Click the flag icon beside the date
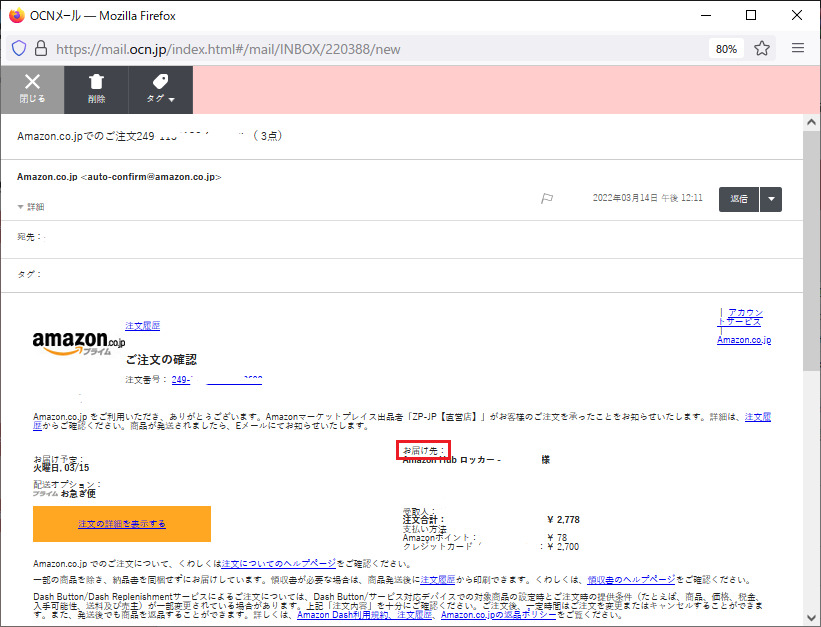Viewport: 821px width, 627px height. [x=547, y=199]
